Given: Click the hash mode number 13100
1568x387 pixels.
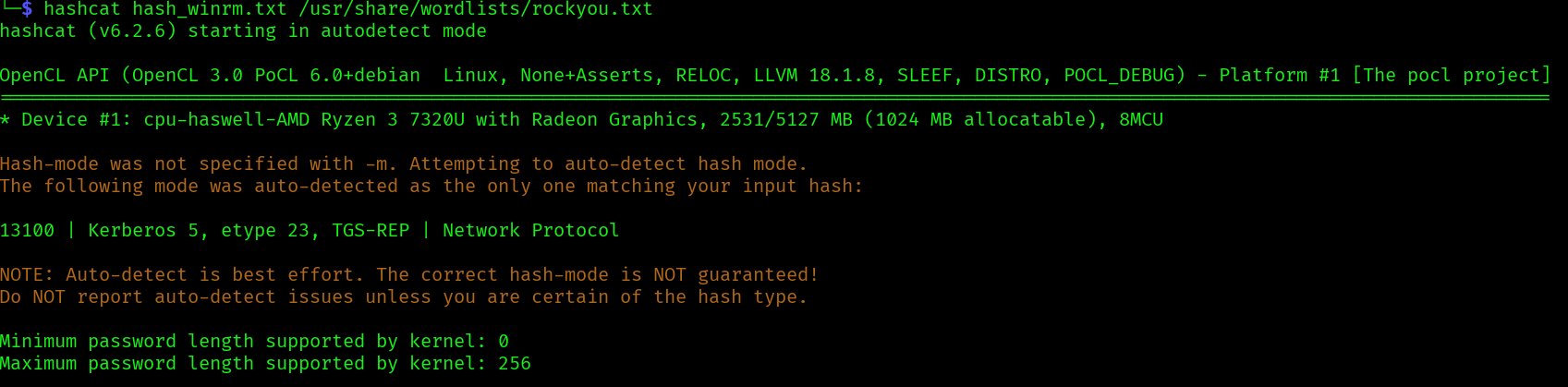Looking at the screenshot, I should (x=28, y=231).
